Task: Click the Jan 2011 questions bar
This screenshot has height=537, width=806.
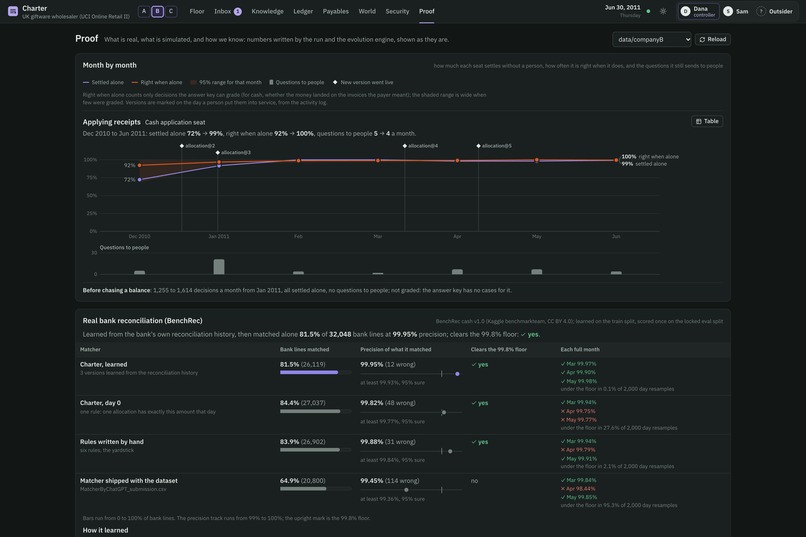Action: (219, 266)
